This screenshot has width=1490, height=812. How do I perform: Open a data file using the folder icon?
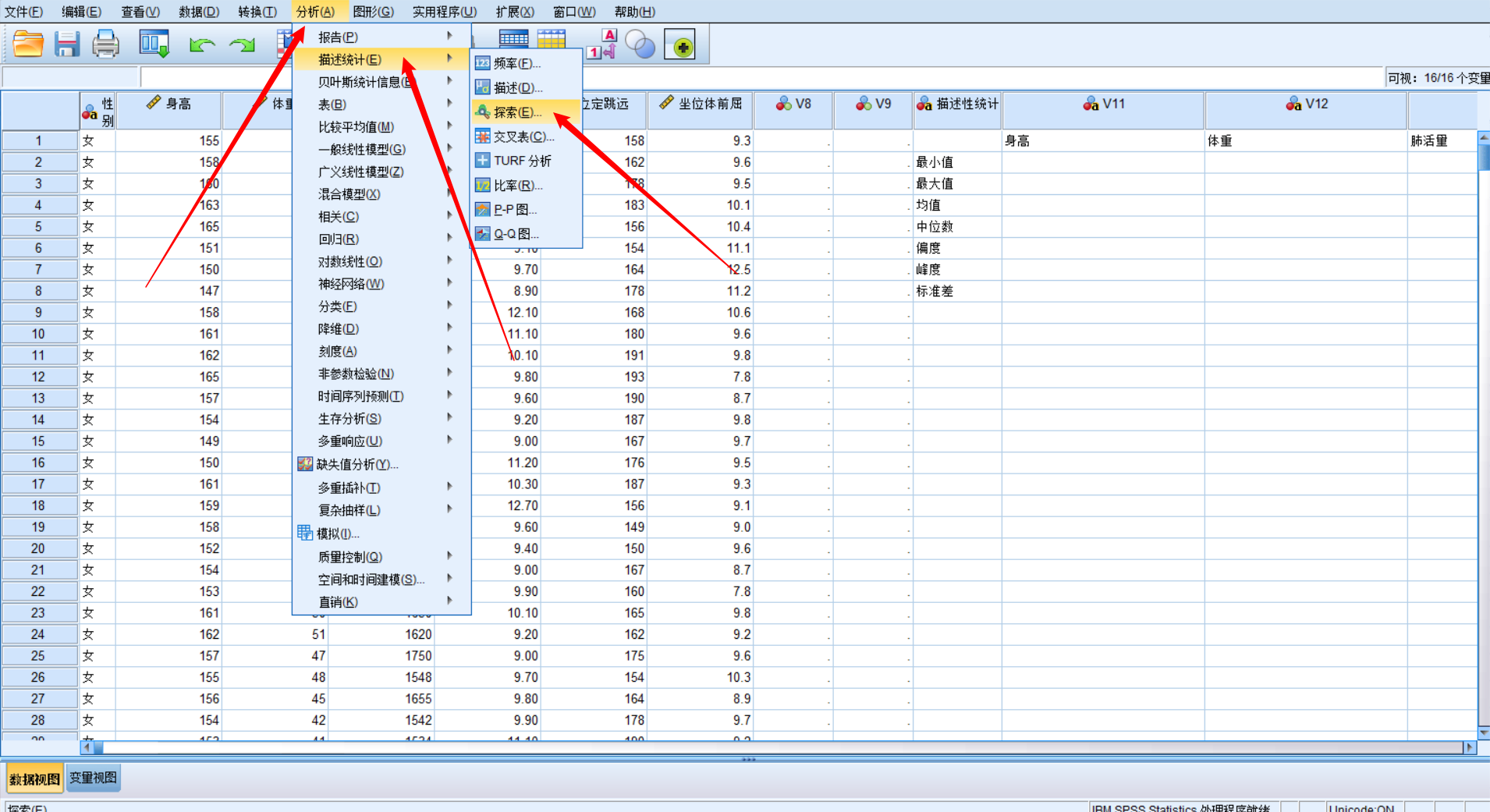coord(28,44)
